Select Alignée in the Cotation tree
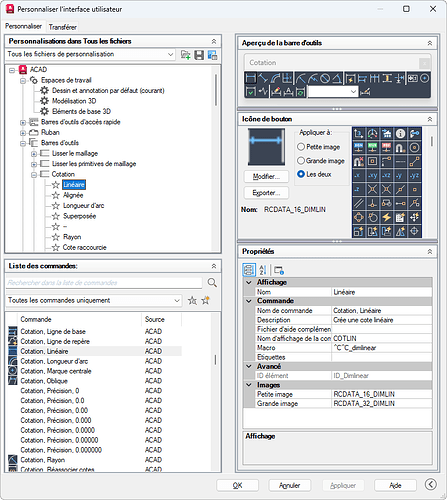Screen dimensions: 447x500 click(x=73, y=195)
